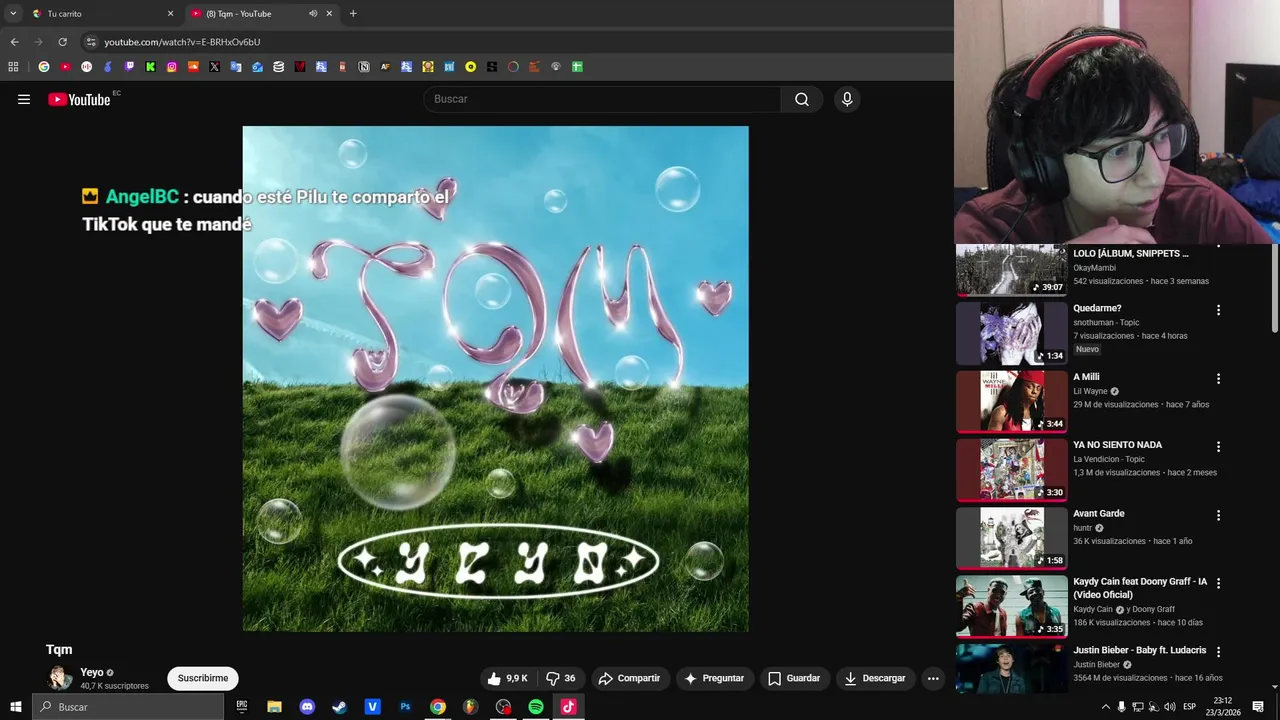Image resolution: width=1280 pixels, height=720 pixels.
Task: Open Photoshop from the taskbar
Action: [405, 707]
